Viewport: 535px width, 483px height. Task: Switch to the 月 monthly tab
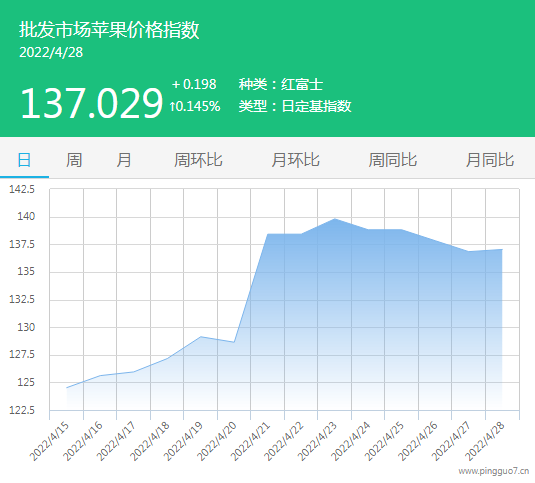tap(124, 160)
